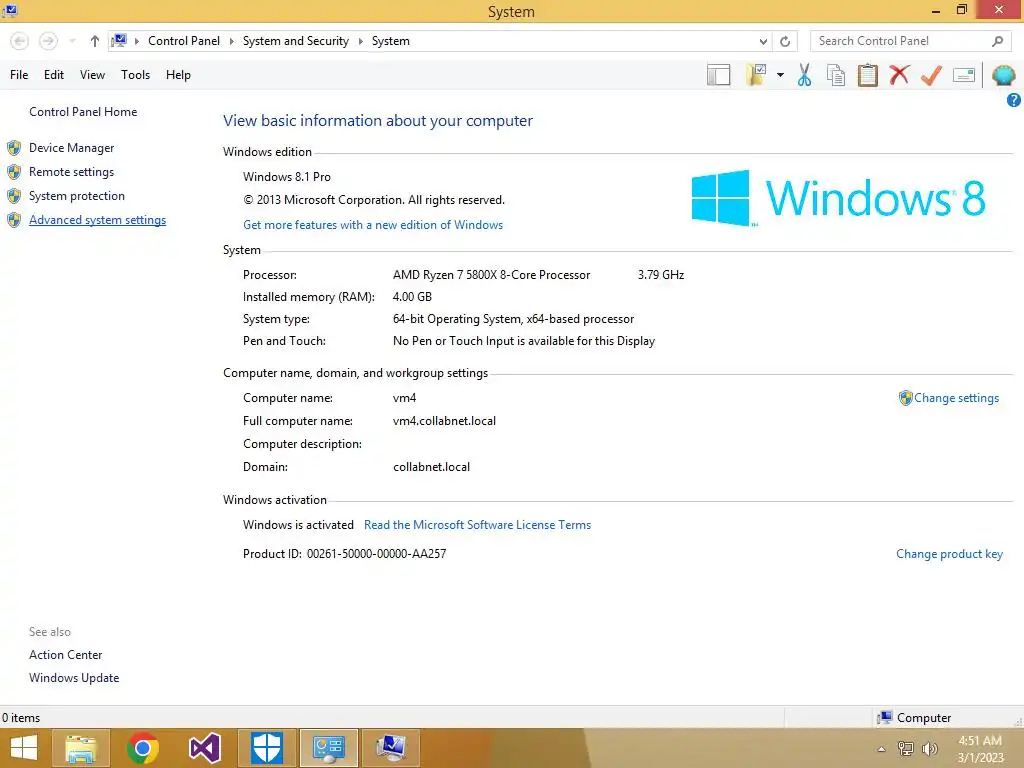The image size is (1024, 768).
Task: Click Get more features with new edition link
Action: click(373, 225)
